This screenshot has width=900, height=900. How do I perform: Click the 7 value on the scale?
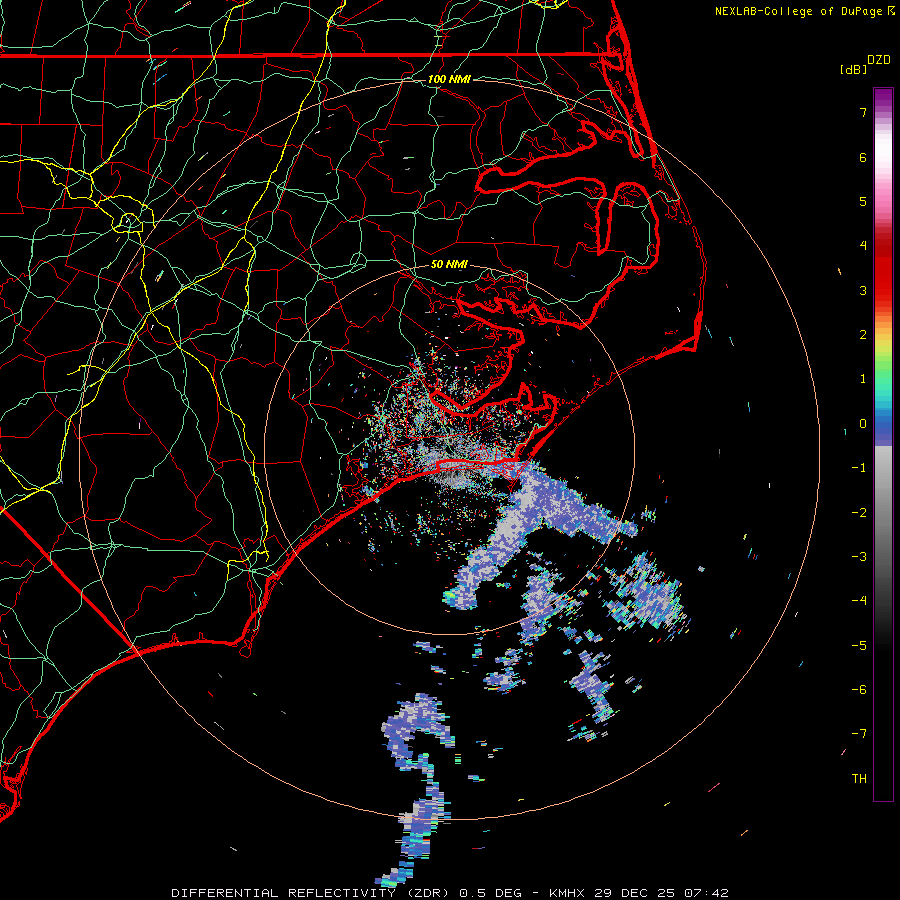(x=863, y=112)
